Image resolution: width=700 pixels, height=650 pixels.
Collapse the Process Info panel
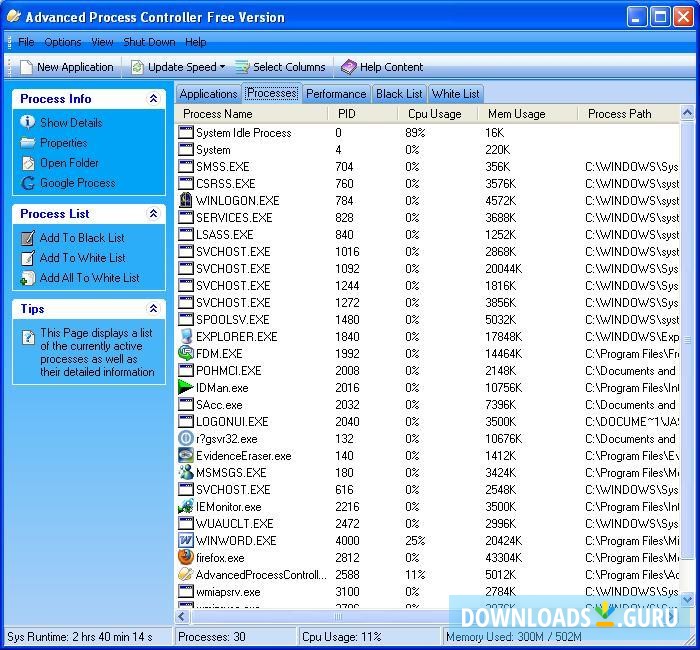[x=154, y=99]
